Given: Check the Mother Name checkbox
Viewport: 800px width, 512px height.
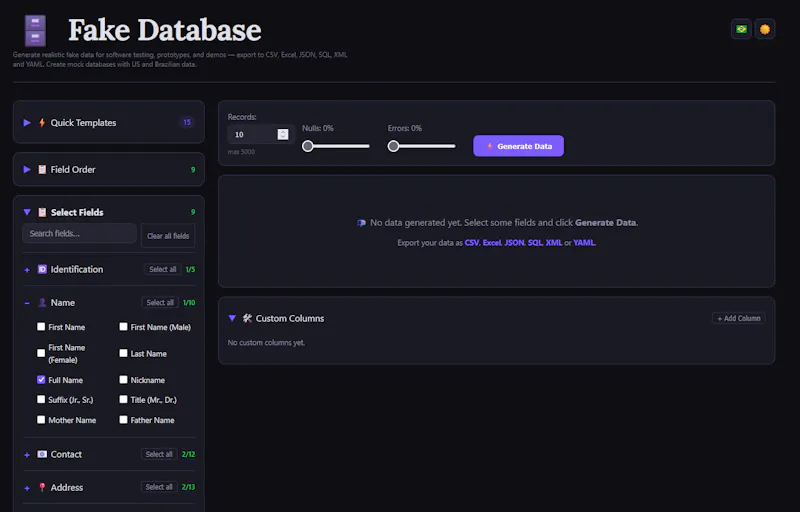Looking at the screenshot, I should [41, 420].
